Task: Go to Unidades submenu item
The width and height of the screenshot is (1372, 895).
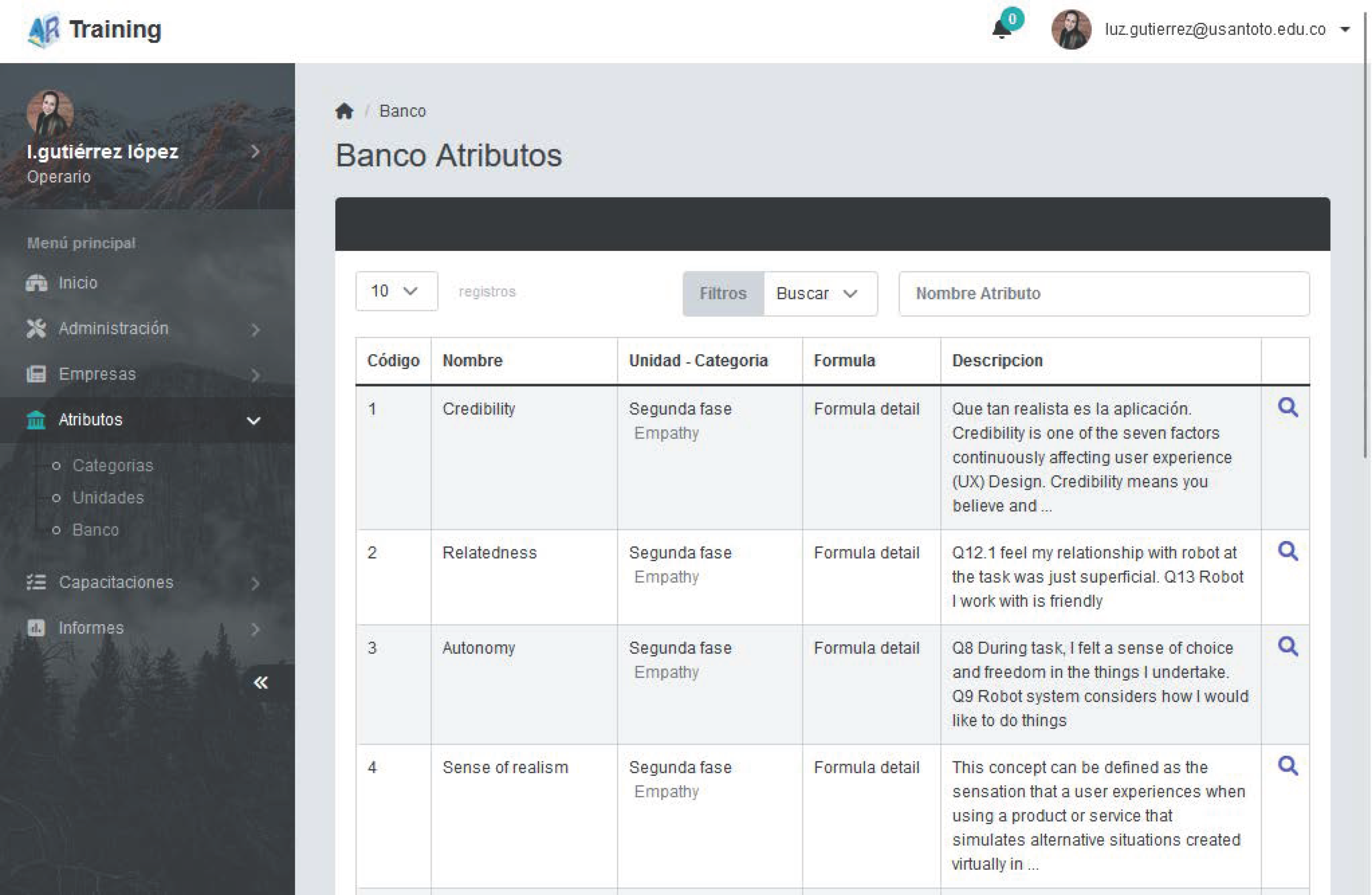Action: click(x=108, y=498)
